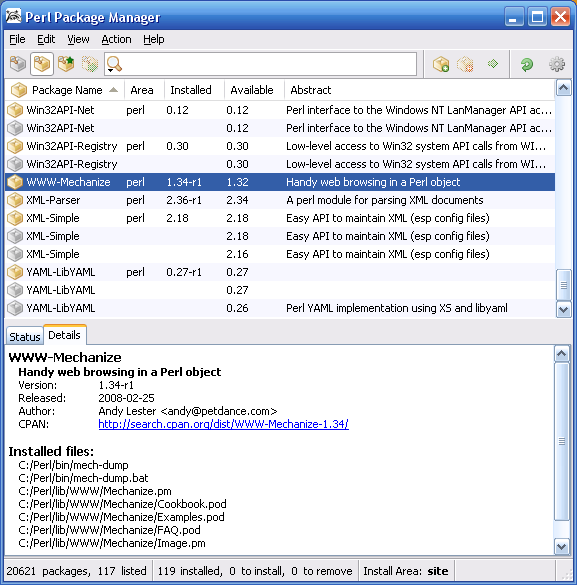Click the package list scrollbar thumb

pos(563,285)
